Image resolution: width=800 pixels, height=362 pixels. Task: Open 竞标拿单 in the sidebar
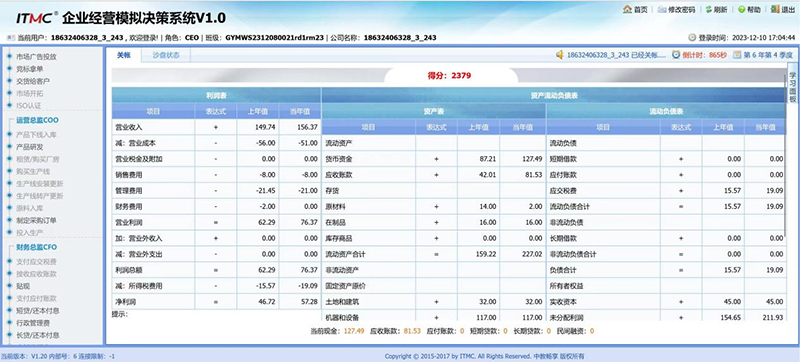click(30, 69)
